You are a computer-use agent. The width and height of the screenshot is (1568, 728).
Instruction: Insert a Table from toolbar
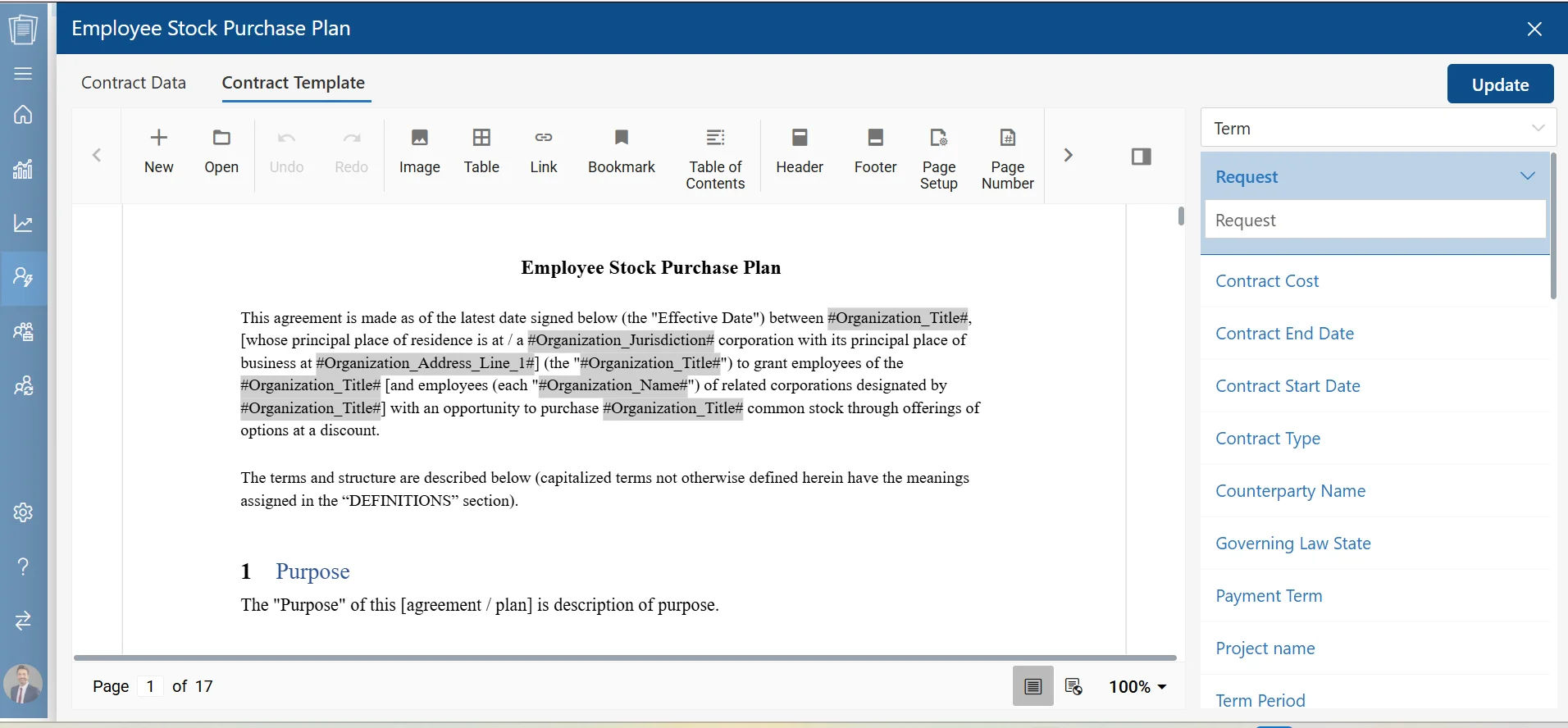click(x=481, y=152)
